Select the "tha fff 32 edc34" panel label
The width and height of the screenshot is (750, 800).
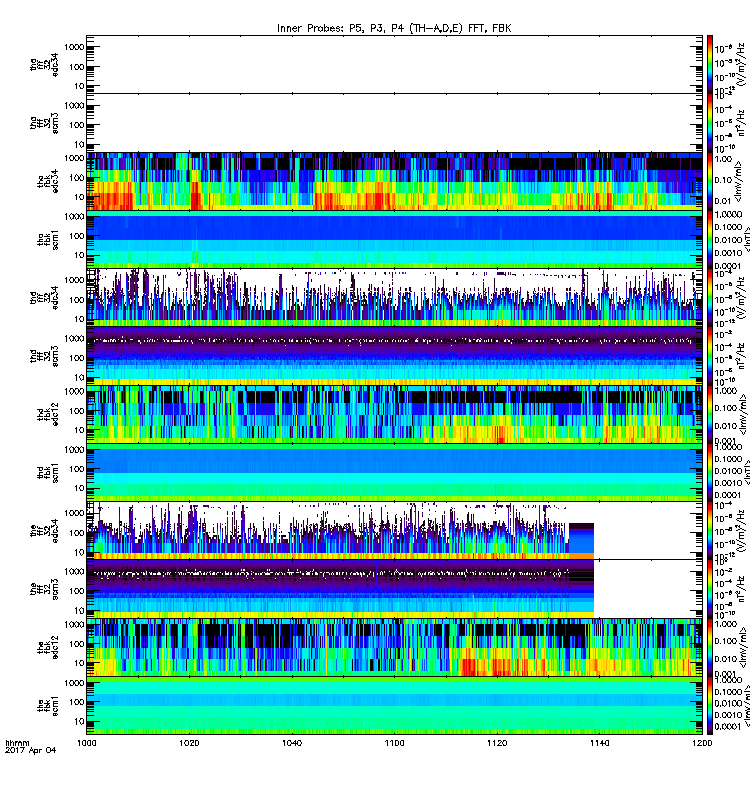(44, 64)
